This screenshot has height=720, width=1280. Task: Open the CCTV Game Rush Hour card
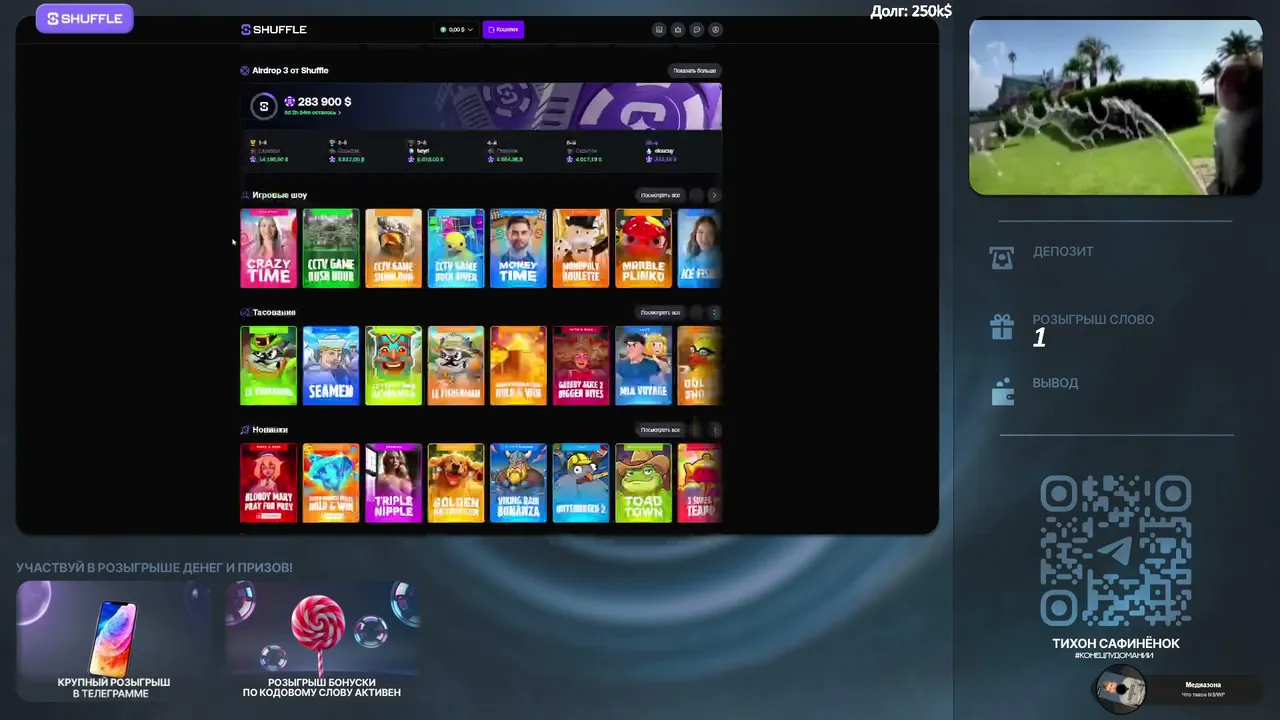coord(331,248)
